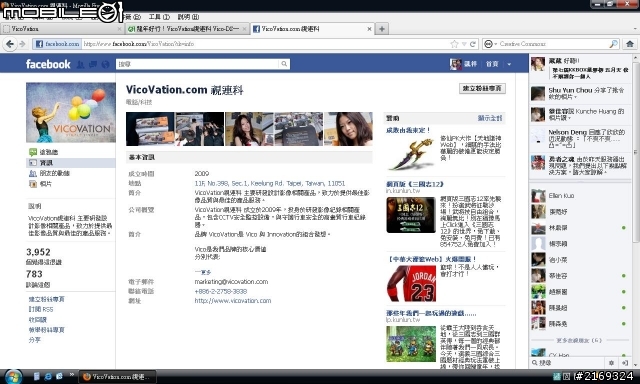Expand more online friends (6) in chat
The height and width of the screenshot is (384, 640).
point(579,340)
